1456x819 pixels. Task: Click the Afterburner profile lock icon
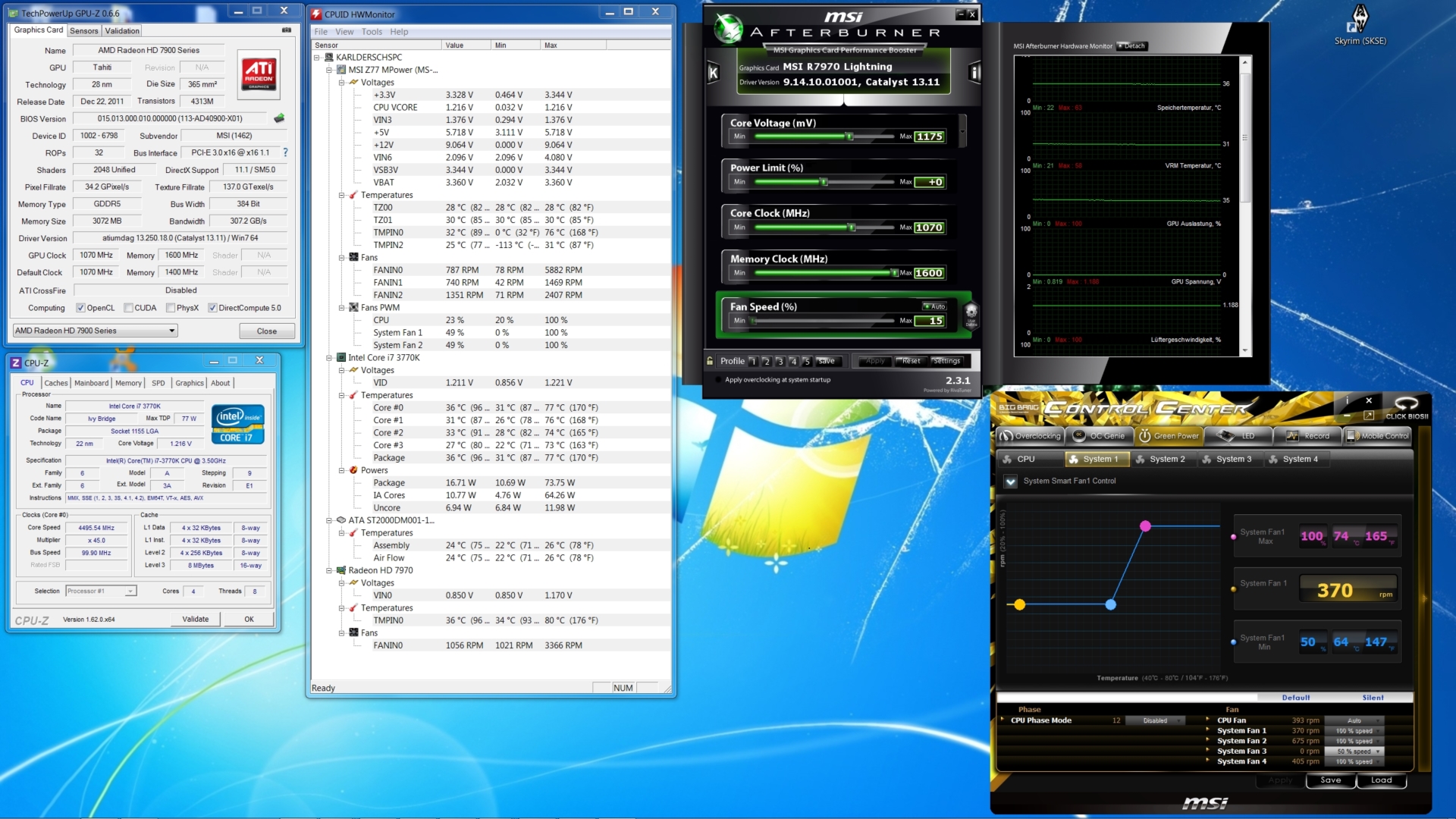click(710, 361)
